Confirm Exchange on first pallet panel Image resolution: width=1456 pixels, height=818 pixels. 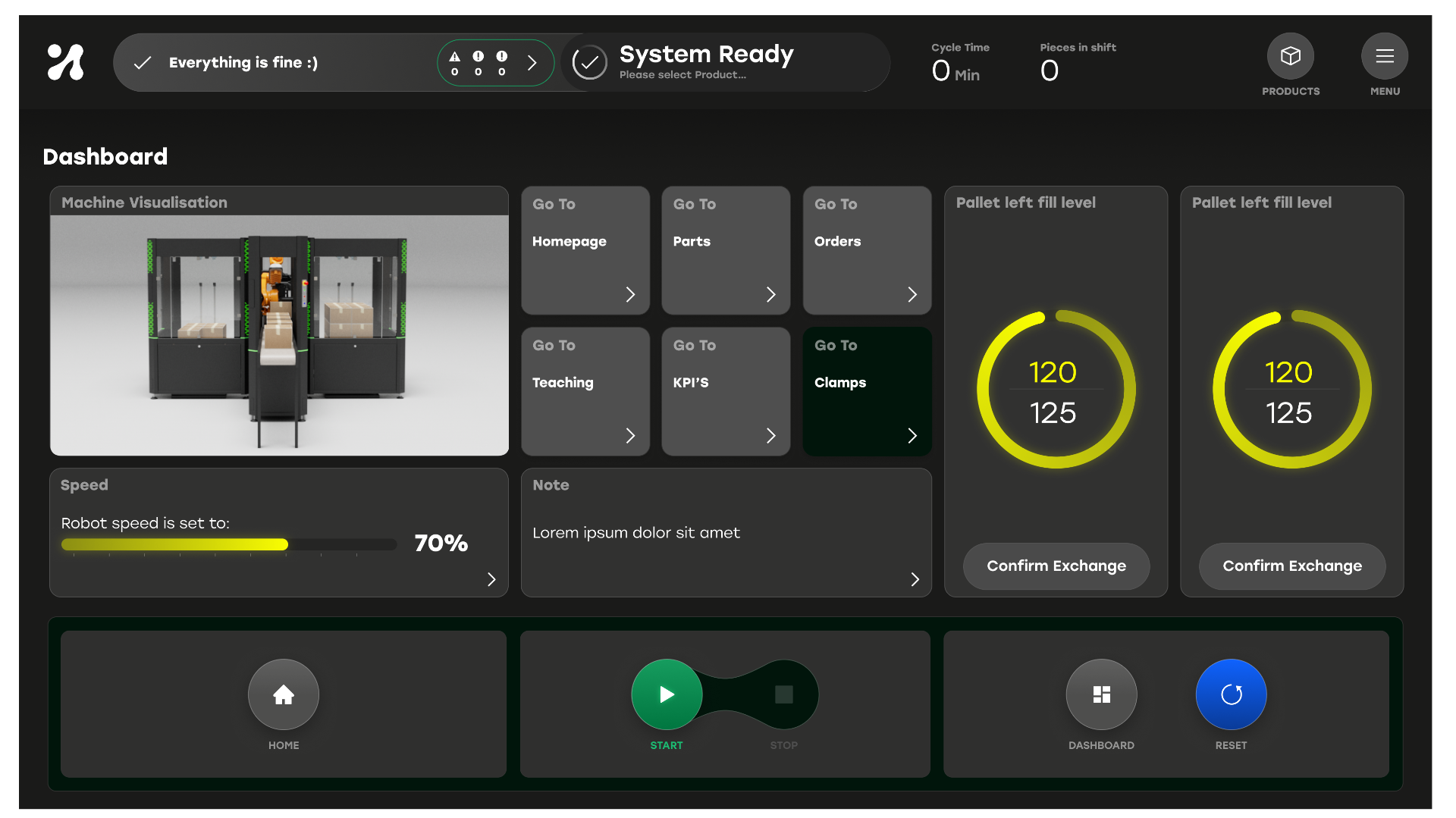[x=1056, y=566]
